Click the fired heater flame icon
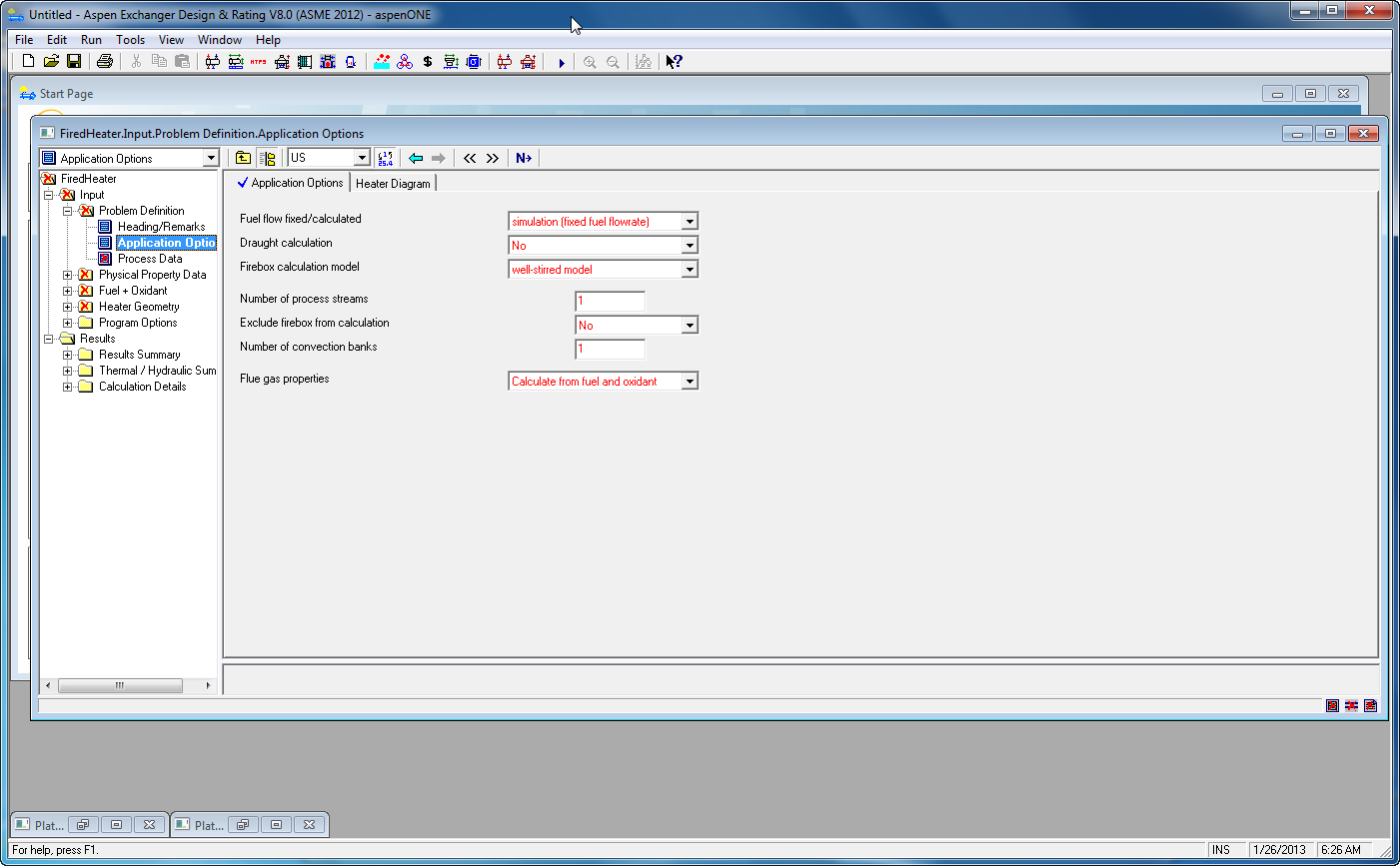 pyautogui.click(x=328, y=62)
